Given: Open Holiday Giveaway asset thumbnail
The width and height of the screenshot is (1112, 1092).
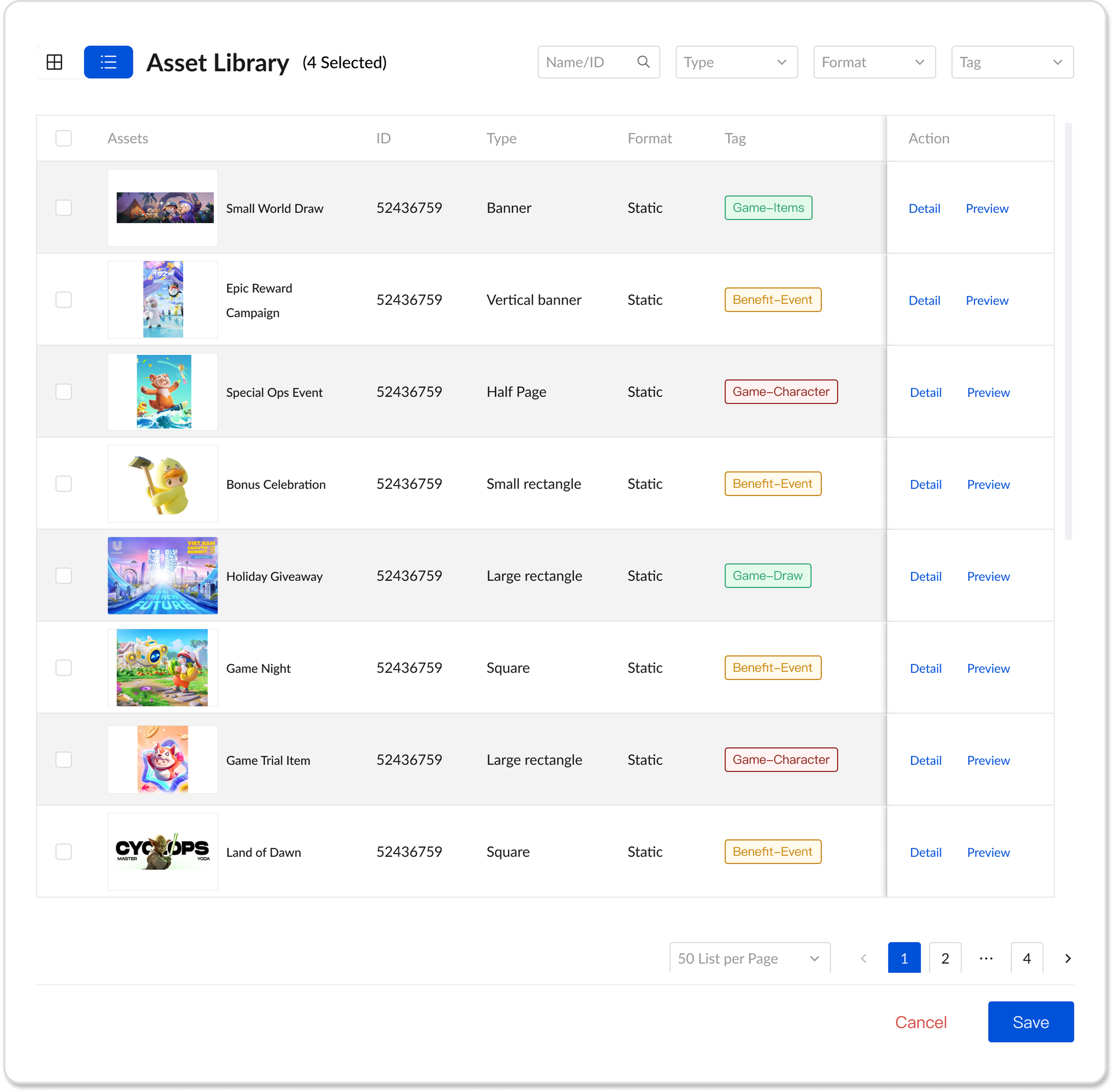Looking at the screenshot, I should (x=163, y=575).
